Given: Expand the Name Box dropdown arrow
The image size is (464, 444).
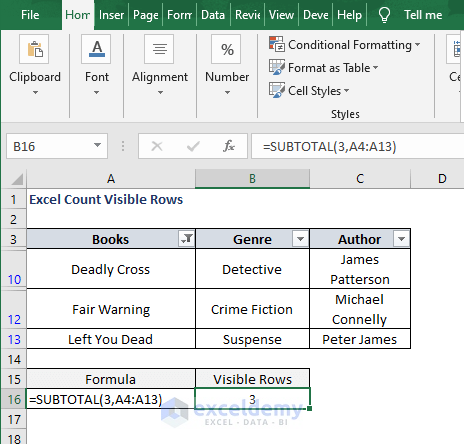Looking at the screenshot, I should point(97,145).
